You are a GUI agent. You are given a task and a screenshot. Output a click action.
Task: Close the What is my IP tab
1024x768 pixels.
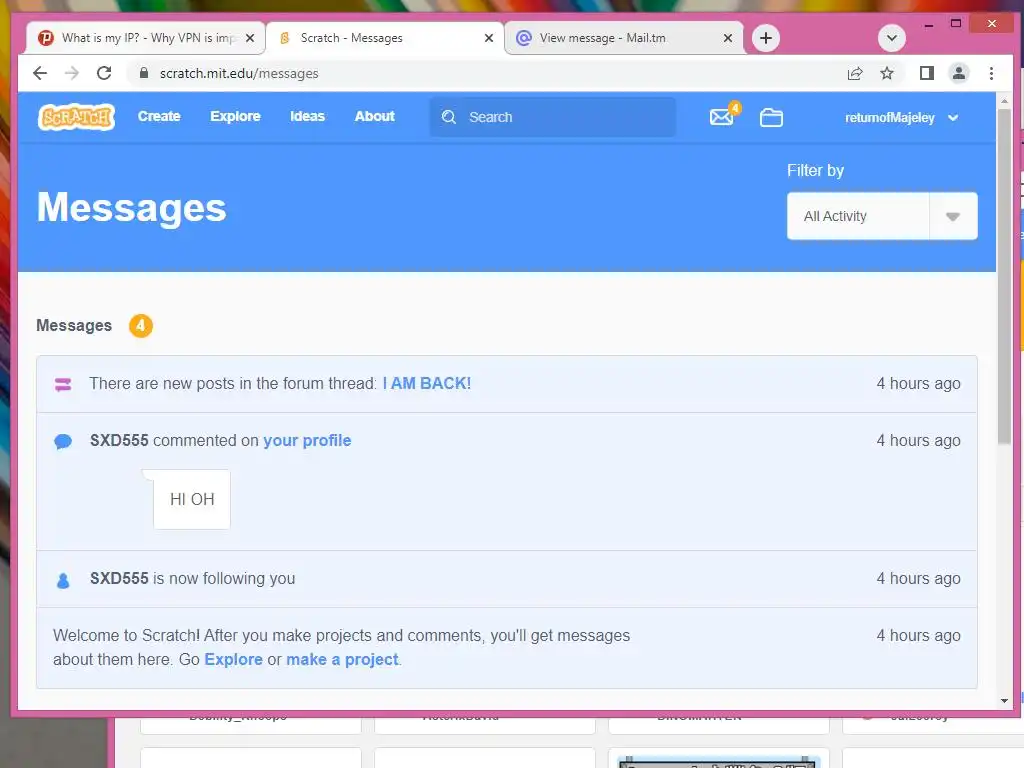[249, 38]
